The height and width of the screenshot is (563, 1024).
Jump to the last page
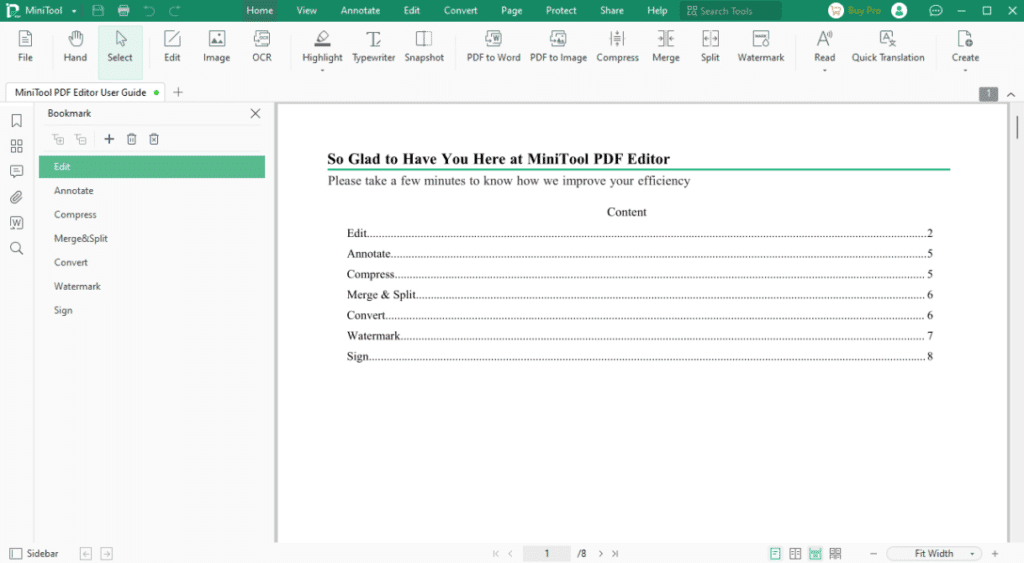pyautogui.click(x=615, y=553)
